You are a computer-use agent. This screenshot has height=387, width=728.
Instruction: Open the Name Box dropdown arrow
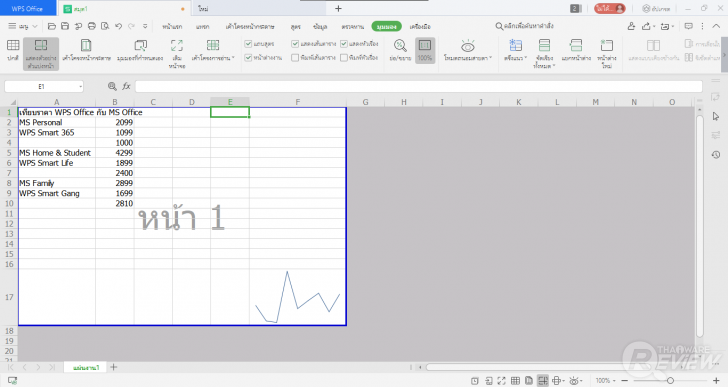pos(80,86)
